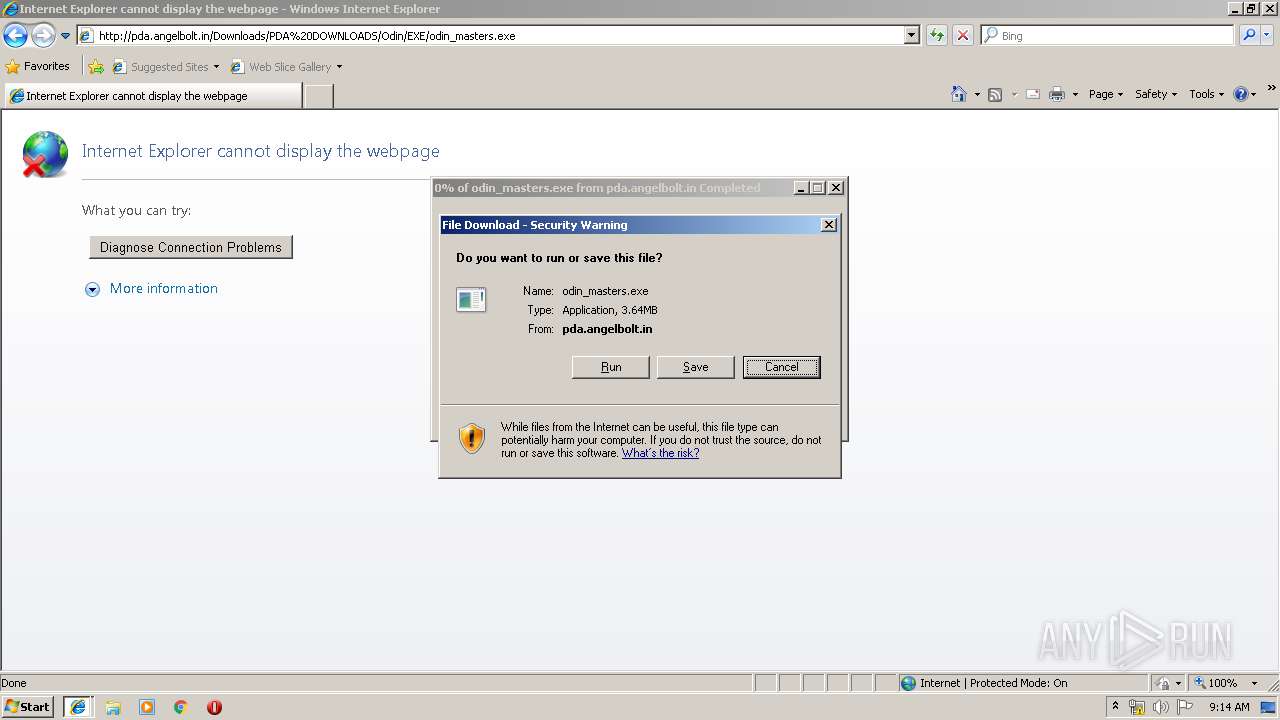Click the Stop loading red X icon
This screenshot has width=1280, height=720.
coord(962,36)
